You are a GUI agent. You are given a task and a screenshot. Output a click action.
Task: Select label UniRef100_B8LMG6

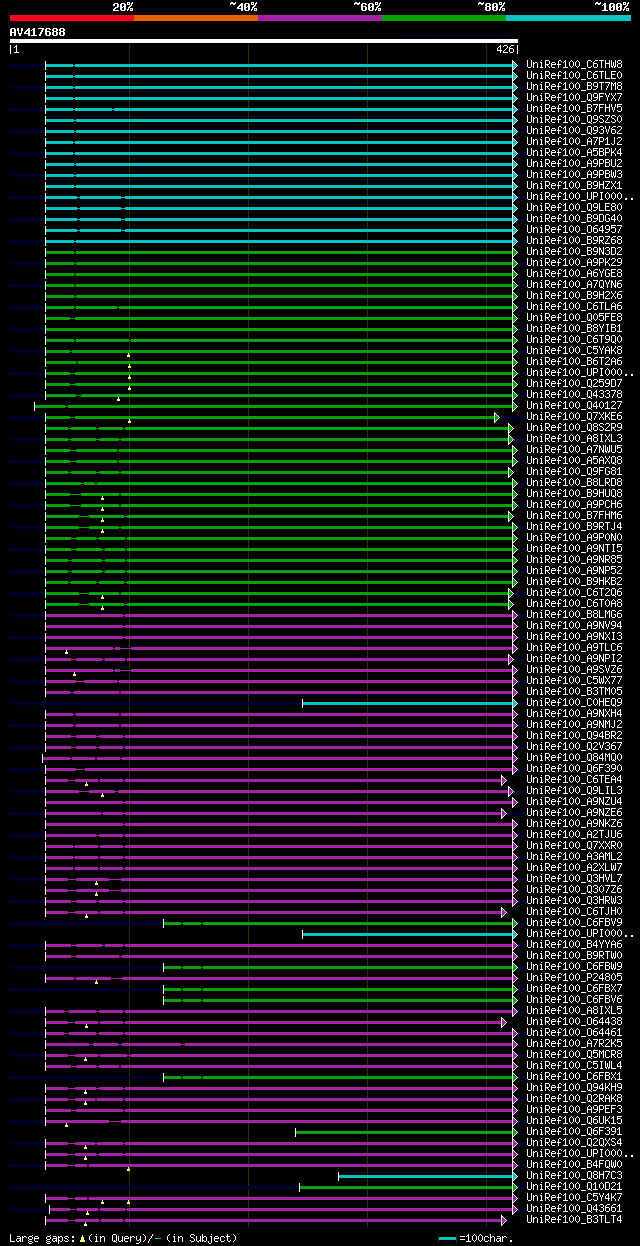click(x=574, y=615)
